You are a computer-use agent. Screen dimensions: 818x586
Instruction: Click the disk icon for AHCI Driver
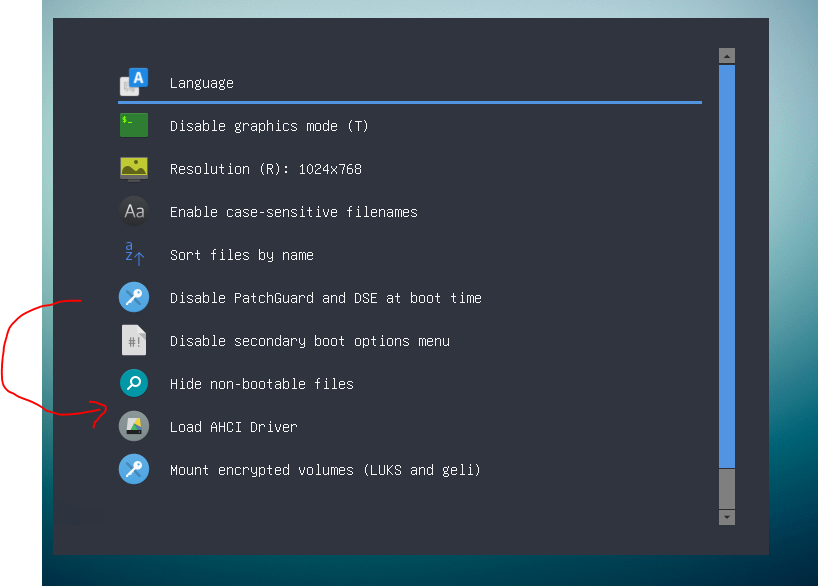tap(134, 426)
